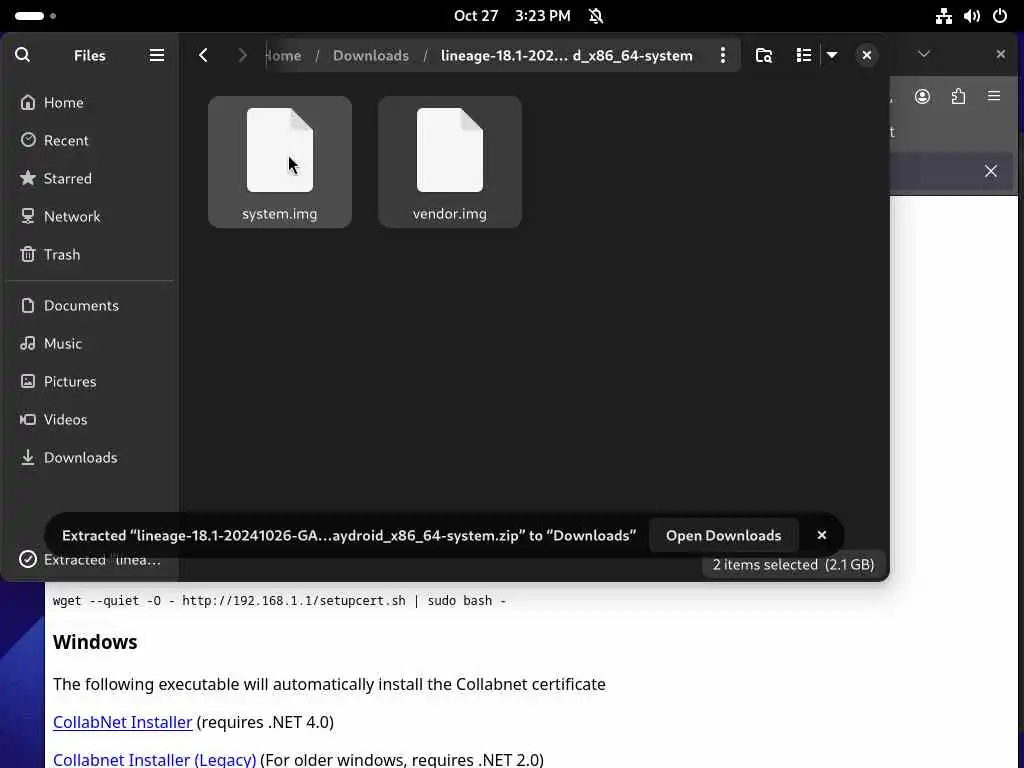The image size is (1024, 768).
Task: Open Collabnet Installer (Legacy) link
Action: click(x=154, y=760)
